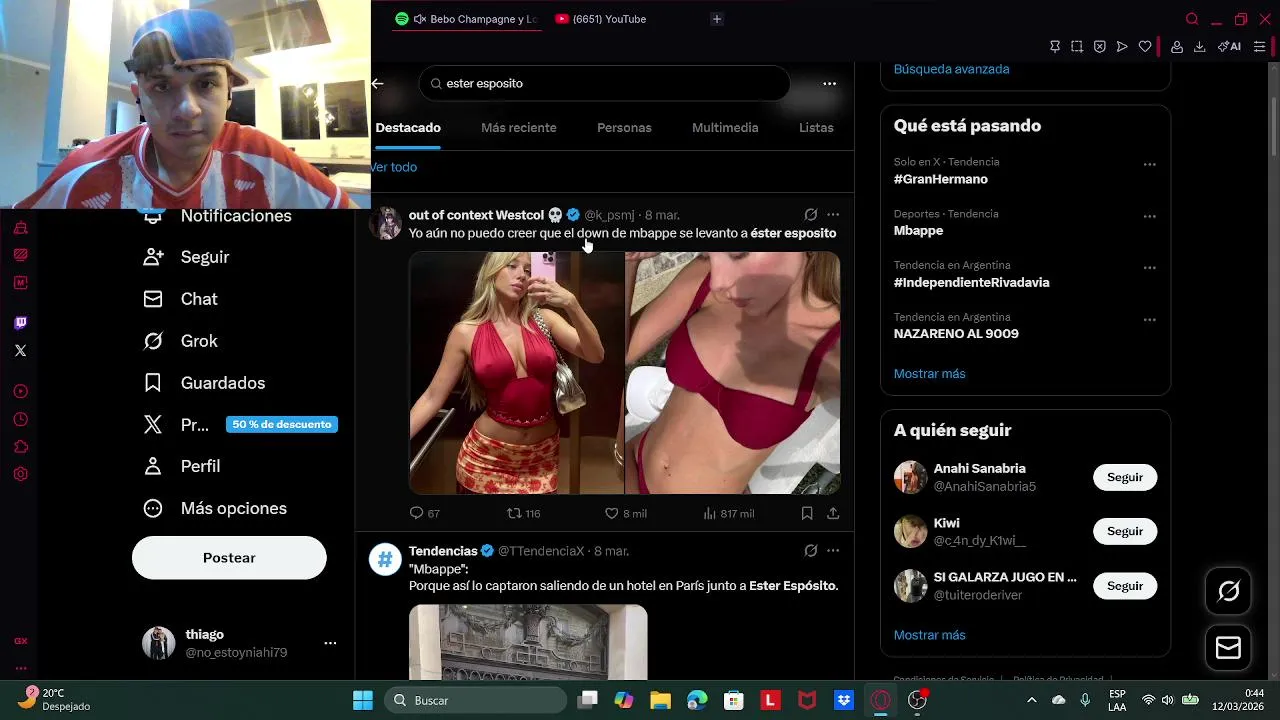Repost the Westcol tweet showing 116

[x=523, y=513]
